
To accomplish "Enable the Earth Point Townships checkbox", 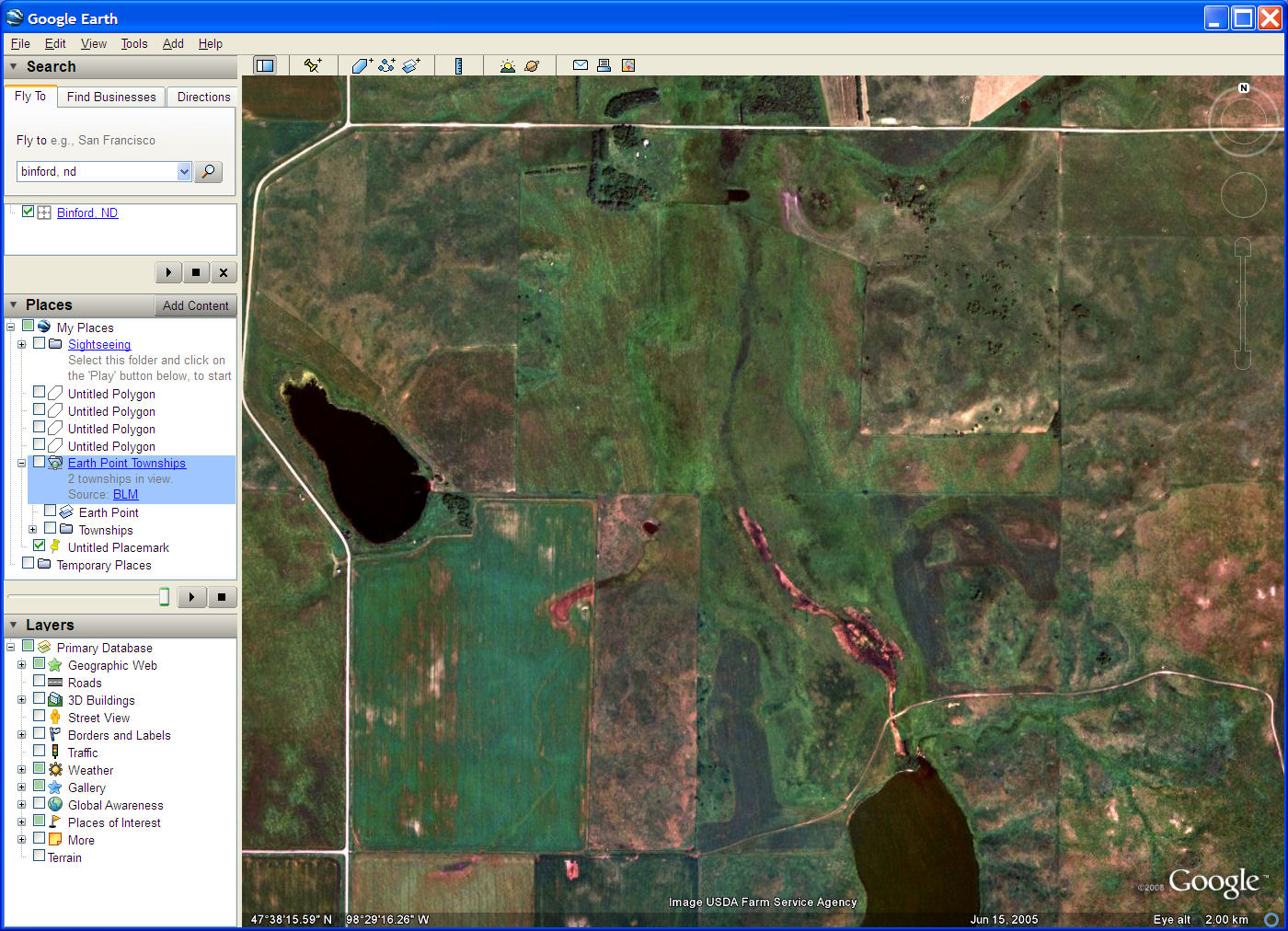I will [x=39, y=462].
